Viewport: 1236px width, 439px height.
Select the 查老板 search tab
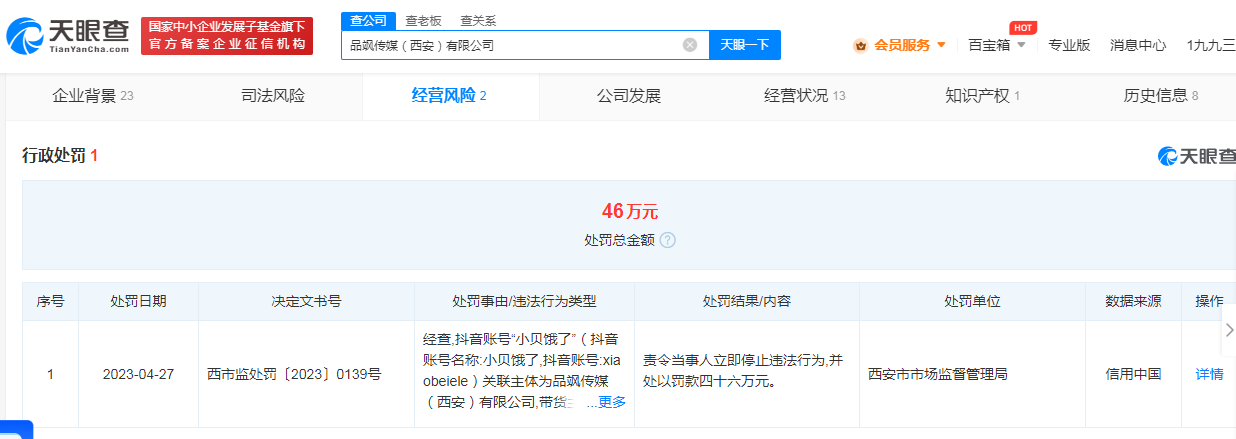[423, 20]
